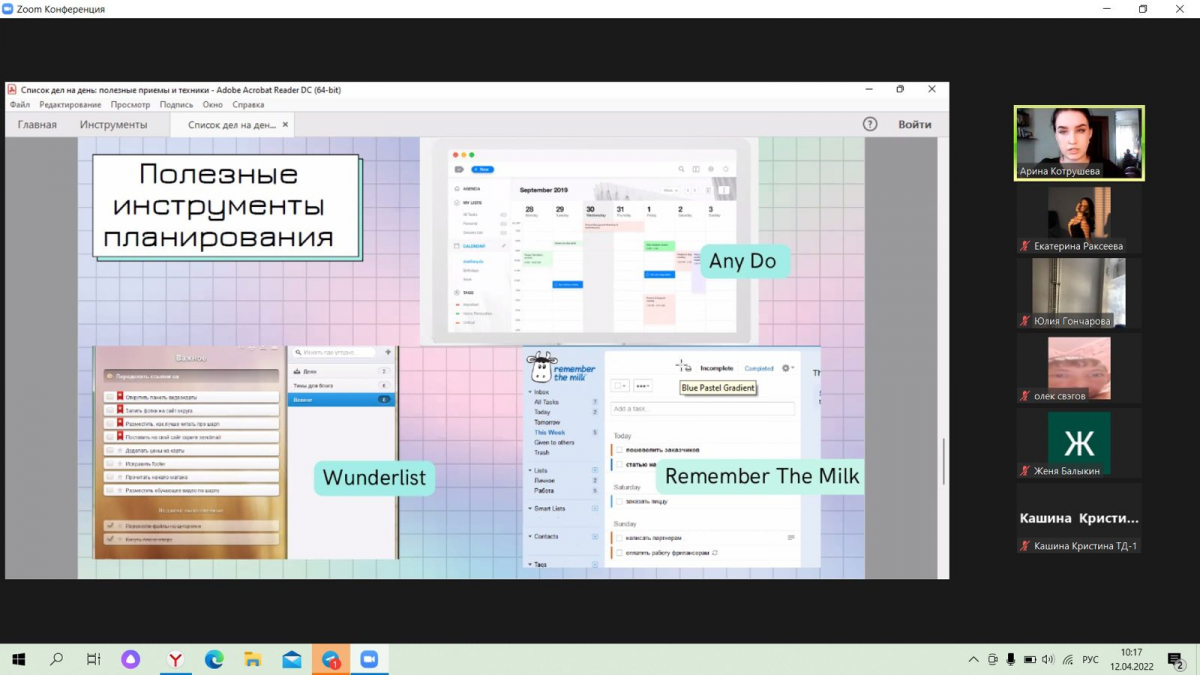The width and height of the screenshot is (1200, 675).
Task: Open the clock showing 10:17
Action: (1131, 660)
